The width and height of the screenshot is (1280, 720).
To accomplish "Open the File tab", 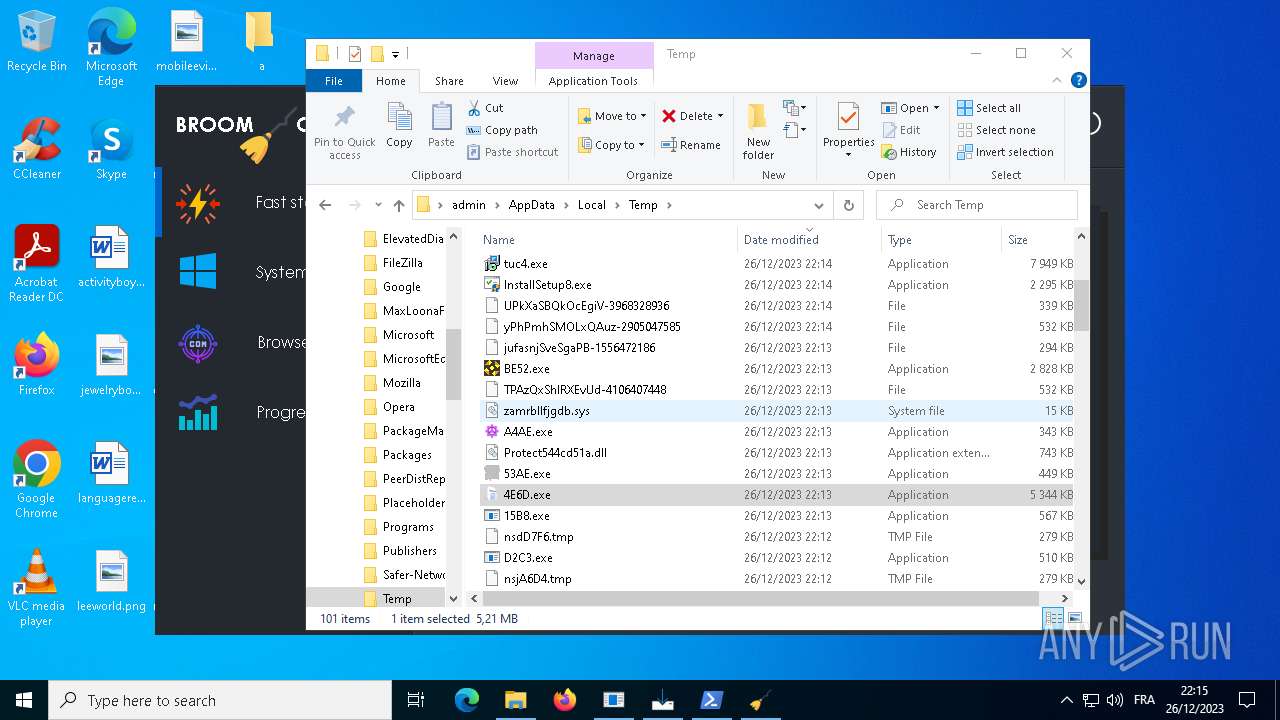I will [x=334, y=81].
